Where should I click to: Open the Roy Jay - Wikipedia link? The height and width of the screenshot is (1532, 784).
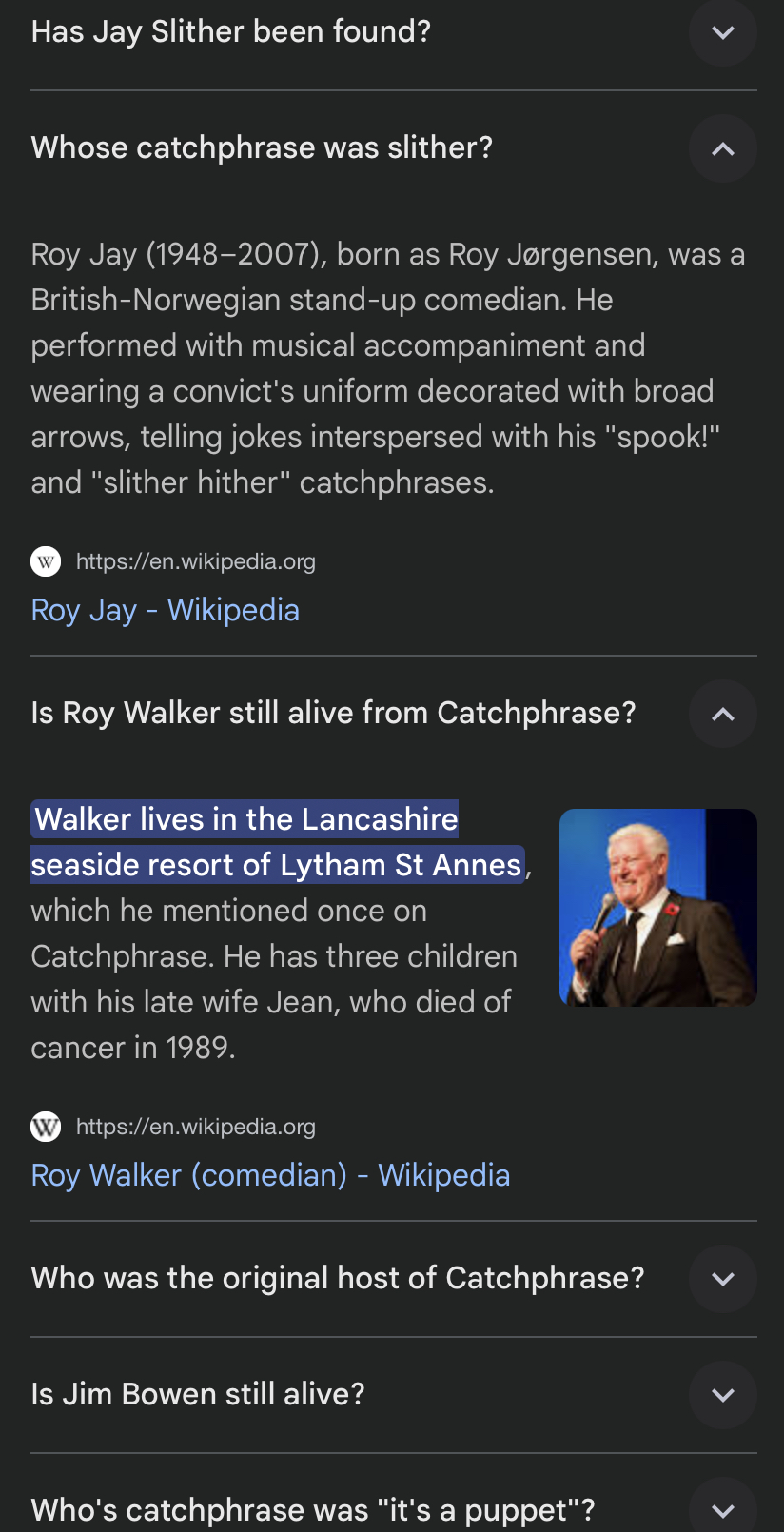[166, 610]
